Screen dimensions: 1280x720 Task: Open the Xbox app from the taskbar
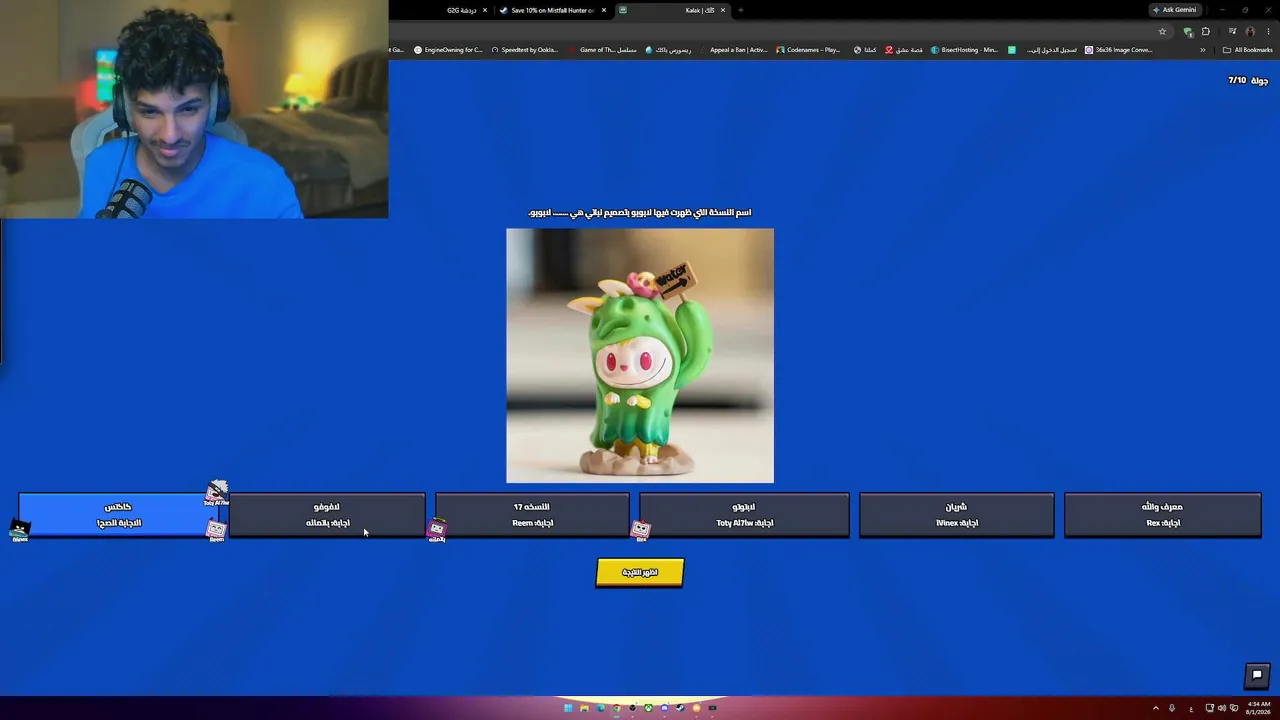point(648,708)
